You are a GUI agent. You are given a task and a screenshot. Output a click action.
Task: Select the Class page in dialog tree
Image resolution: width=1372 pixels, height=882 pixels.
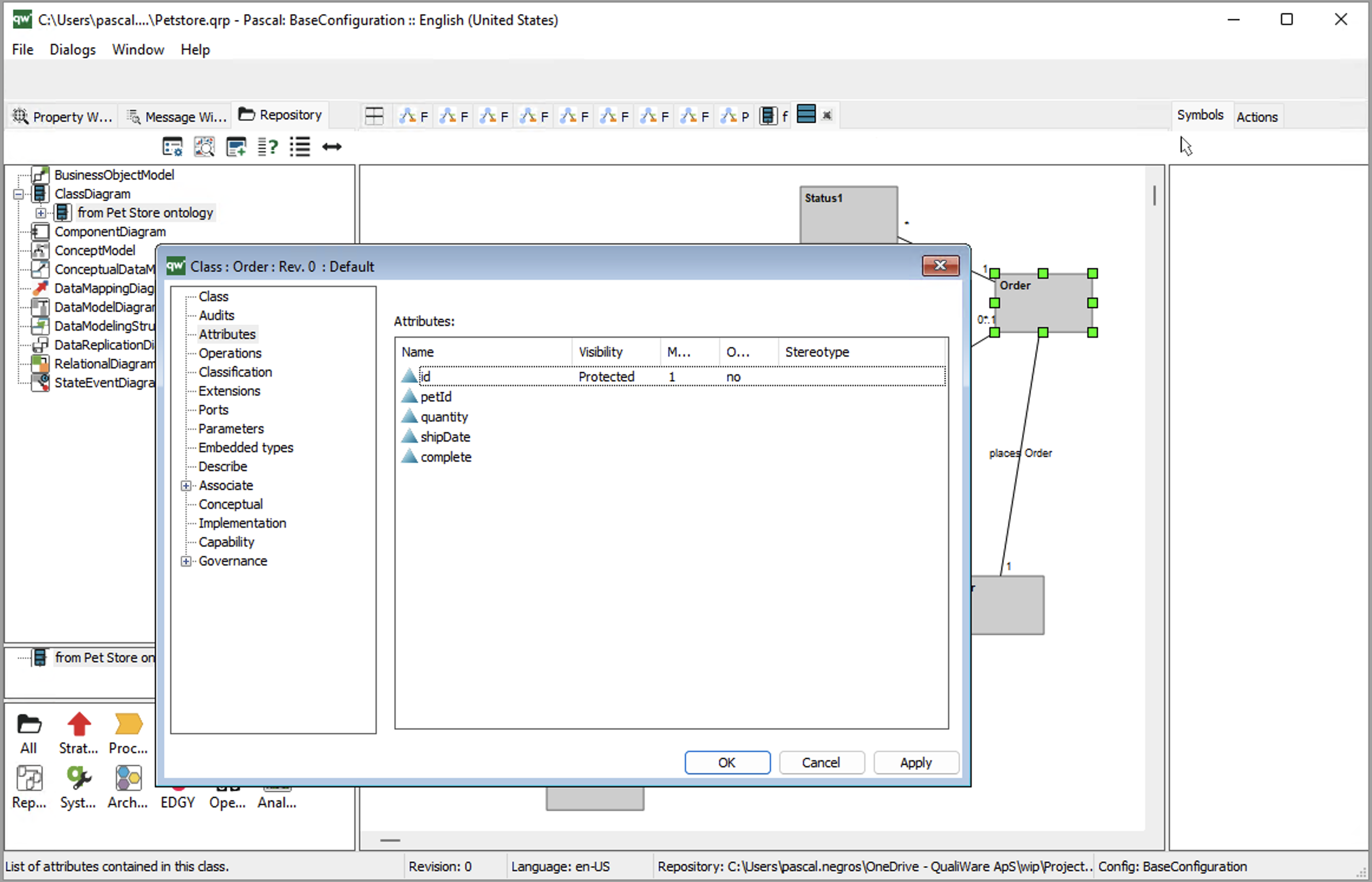pos(213,296)
